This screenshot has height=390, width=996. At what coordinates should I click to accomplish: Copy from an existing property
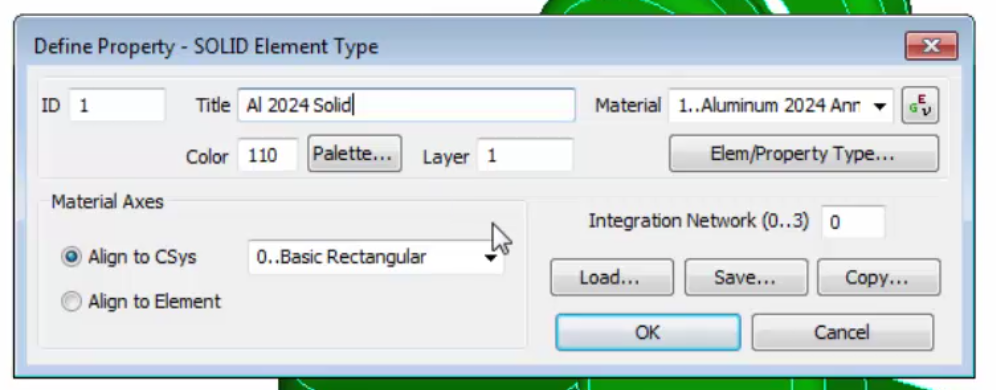tap(878, 277)
